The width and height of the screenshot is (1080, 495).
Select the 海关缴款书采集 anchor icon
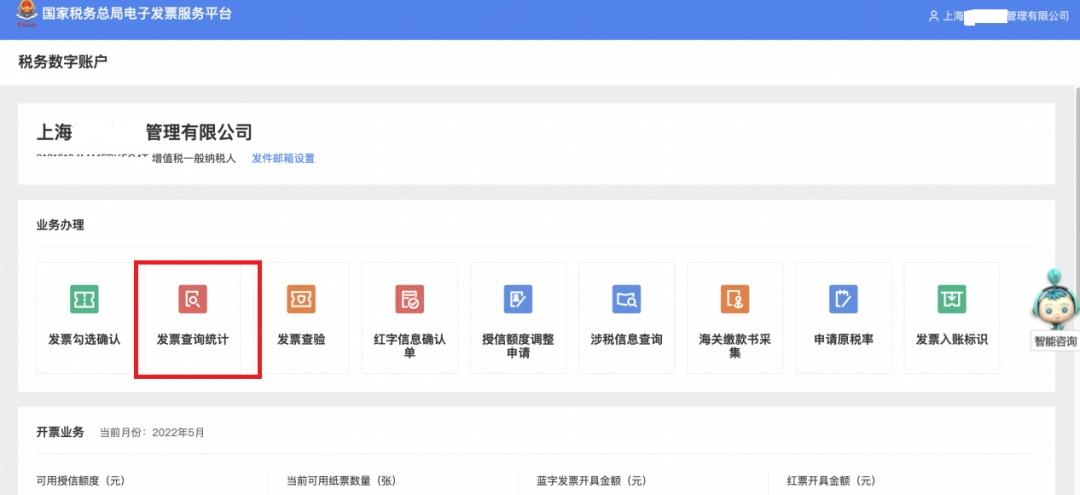[735, 298]
